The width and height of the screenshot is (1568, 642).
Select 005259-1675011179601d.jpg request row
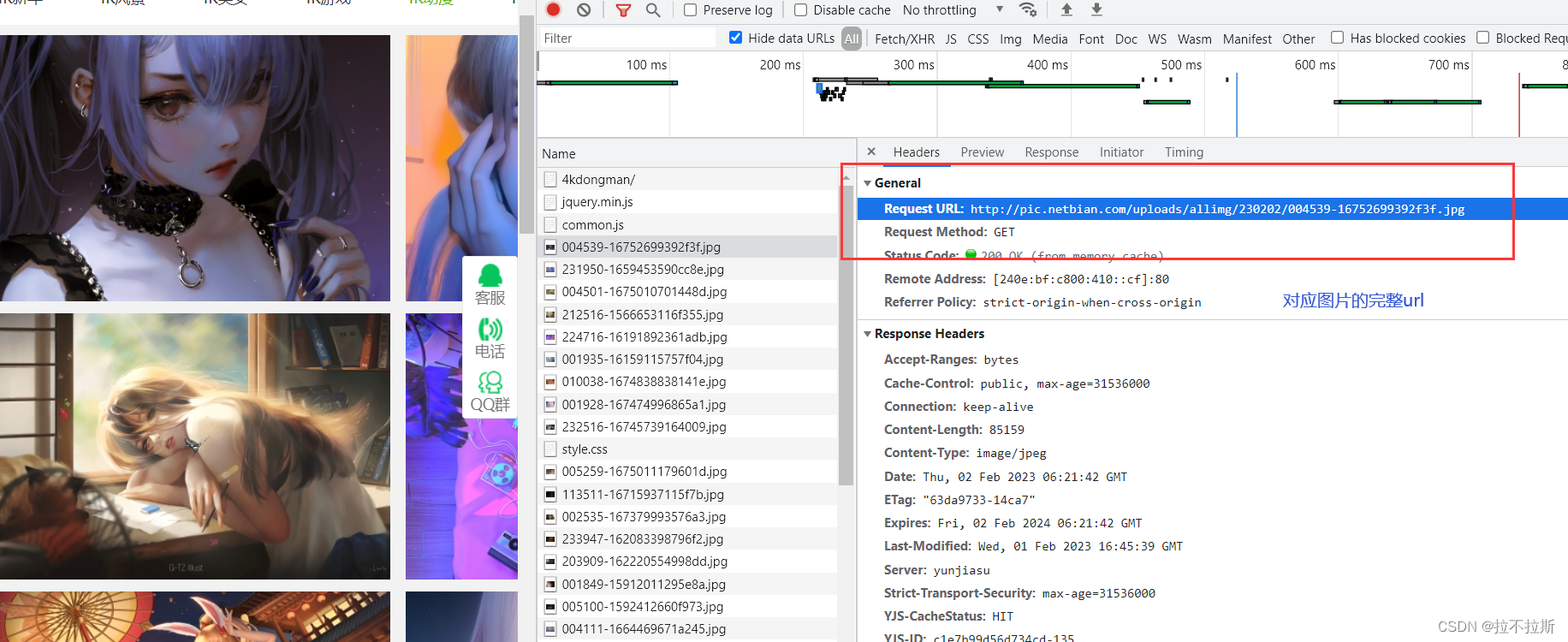pyautogui.click(x=687, y=472)
